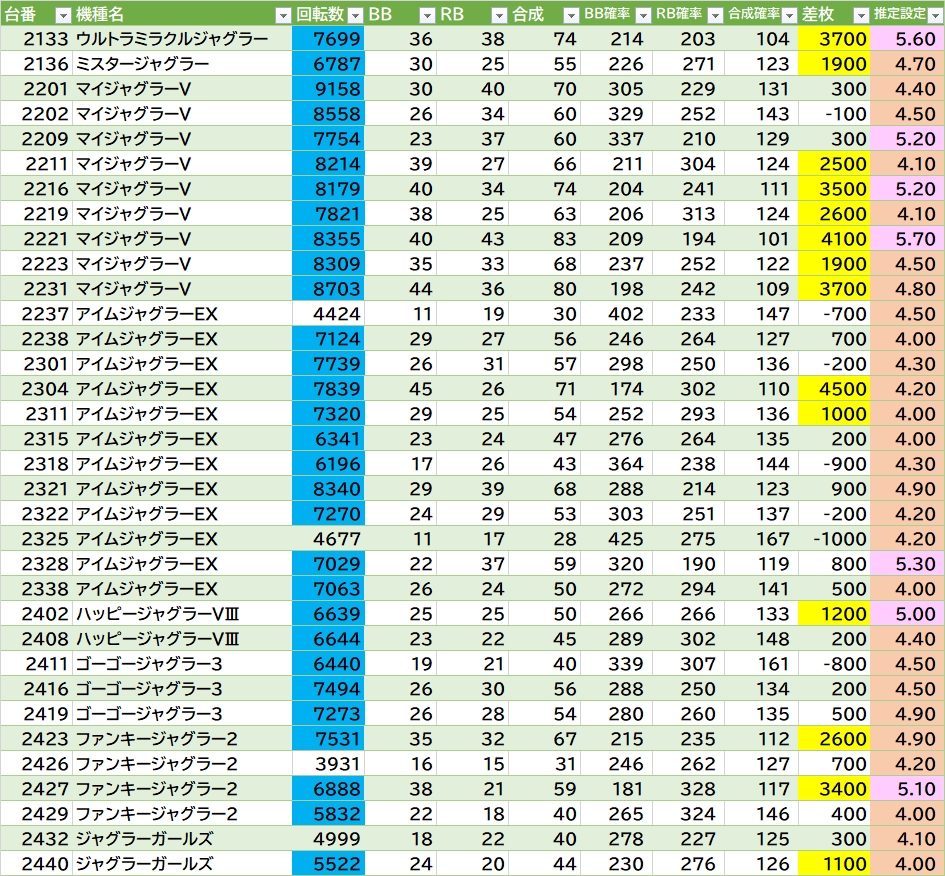Click rotation count cell 9158
The image size is (945, 876).
[328, 89]
